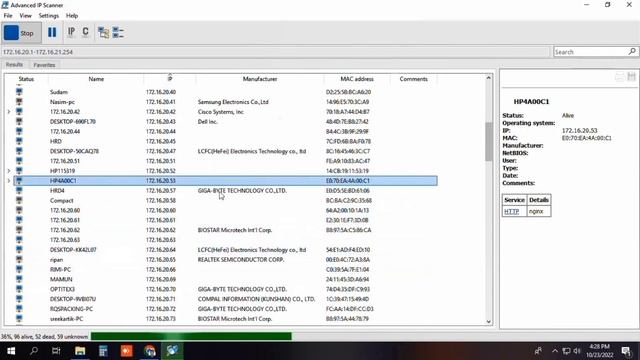Select the ripan device row
This screenshot has width=640, height=360.
tap(225, 260)
